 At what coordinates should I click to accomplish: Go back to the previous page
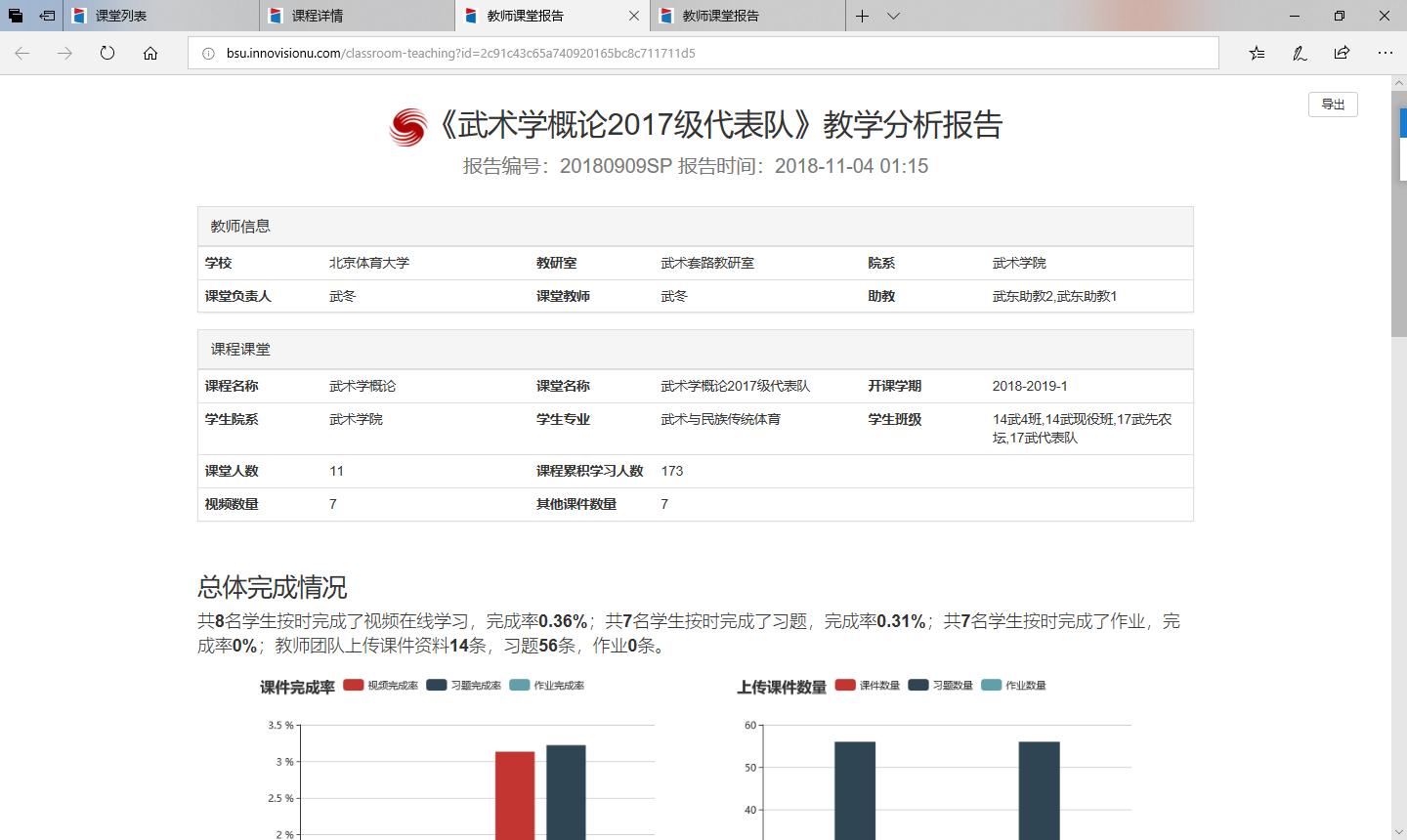click(x=21, y=54)
